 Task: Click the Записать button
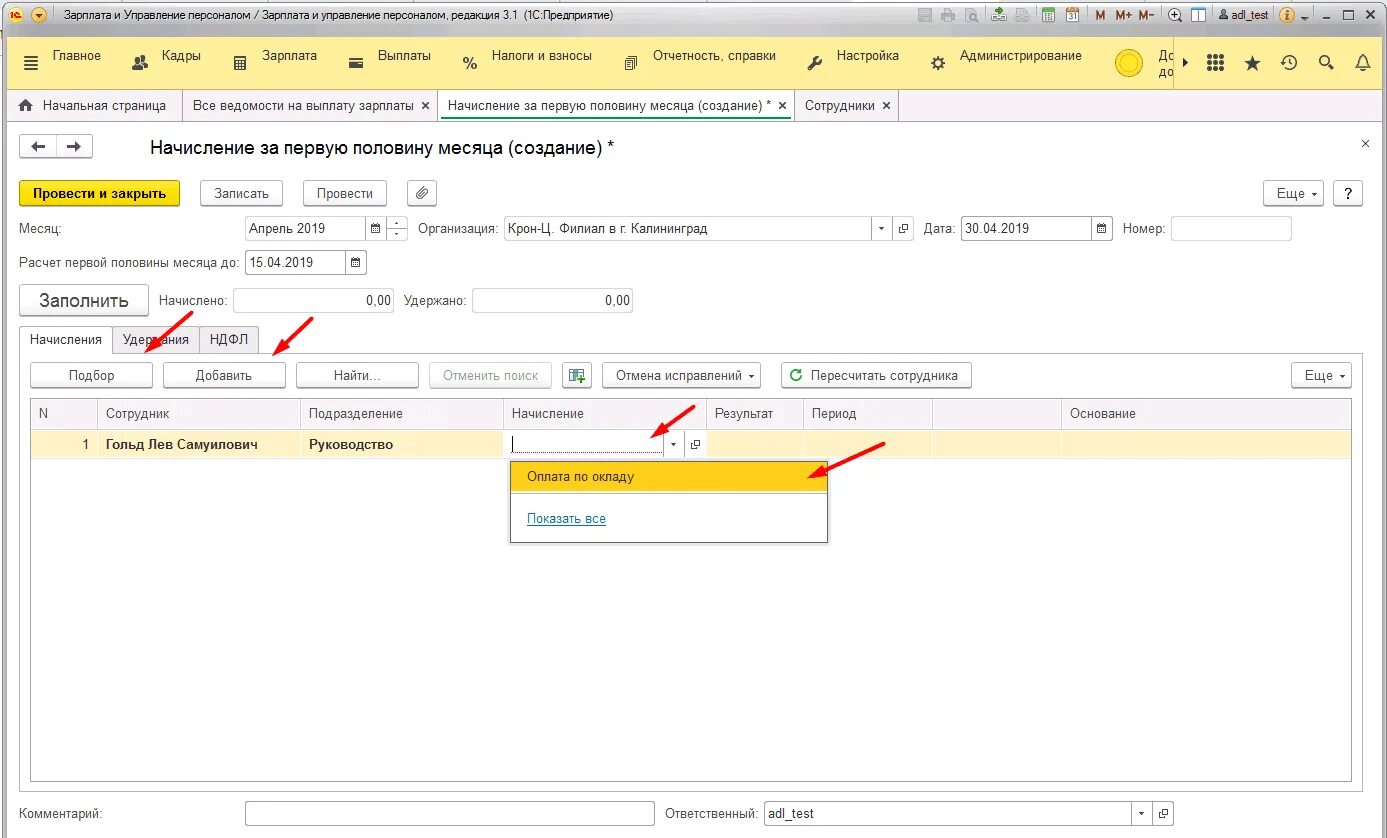click(x=242, y=193)
